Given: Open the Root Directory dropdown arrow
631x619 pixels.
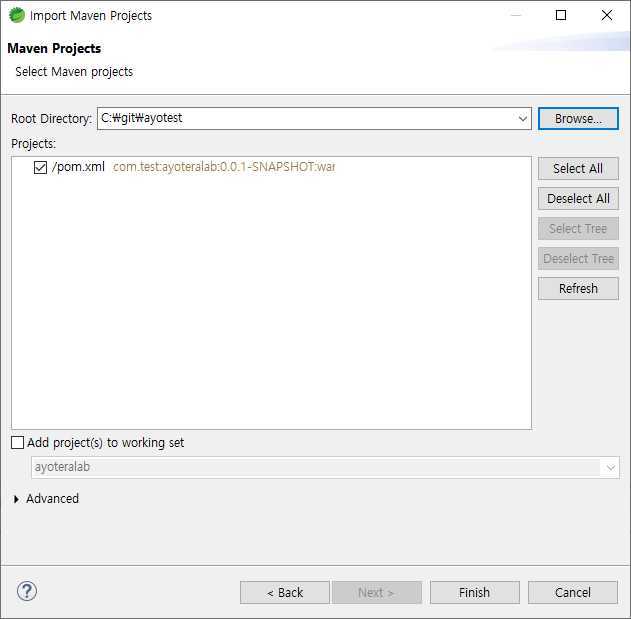Looking at the screenshot, I should click(x=523, y=119).
